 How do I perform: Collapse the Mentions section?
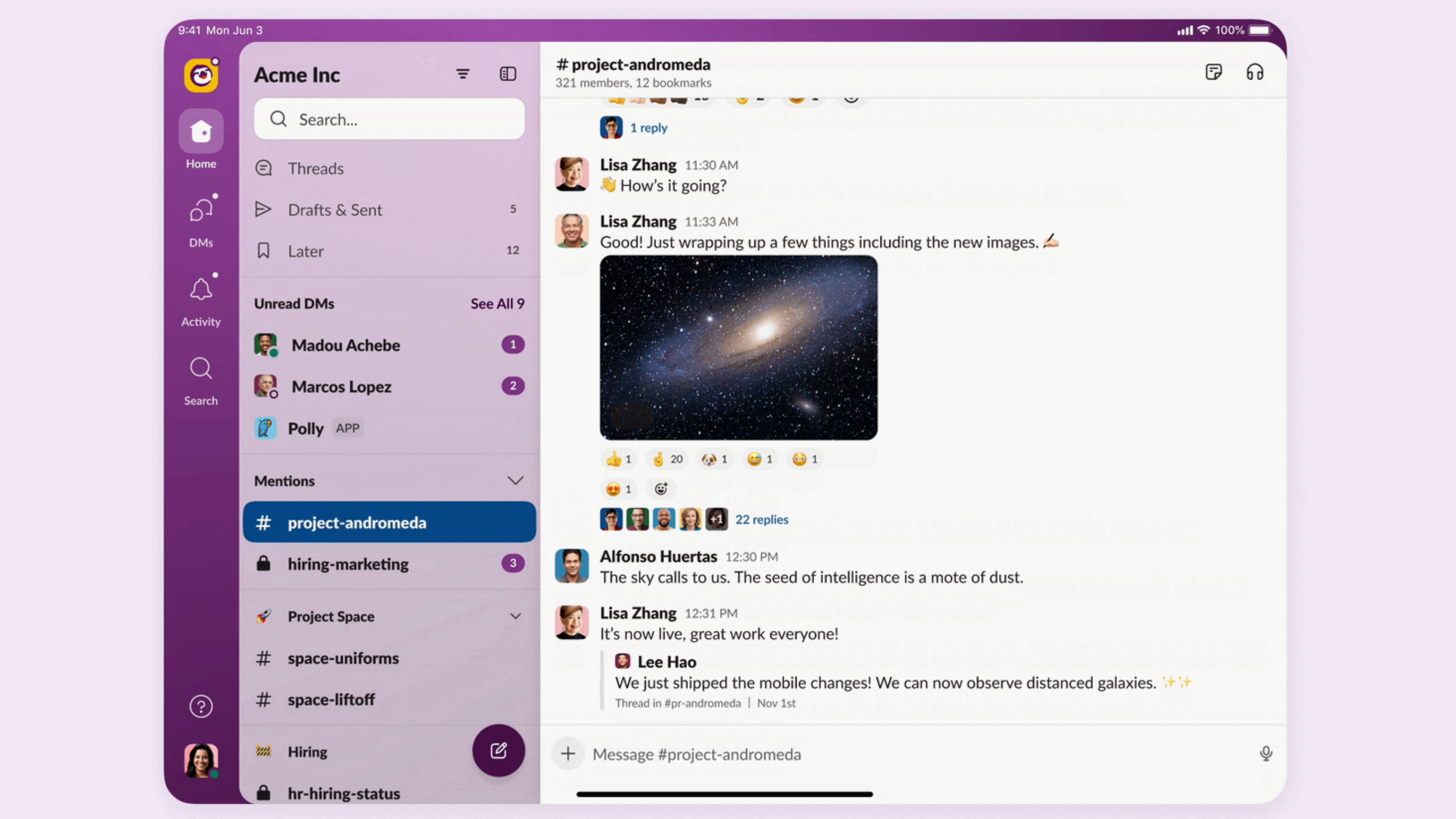click(515, 480)
